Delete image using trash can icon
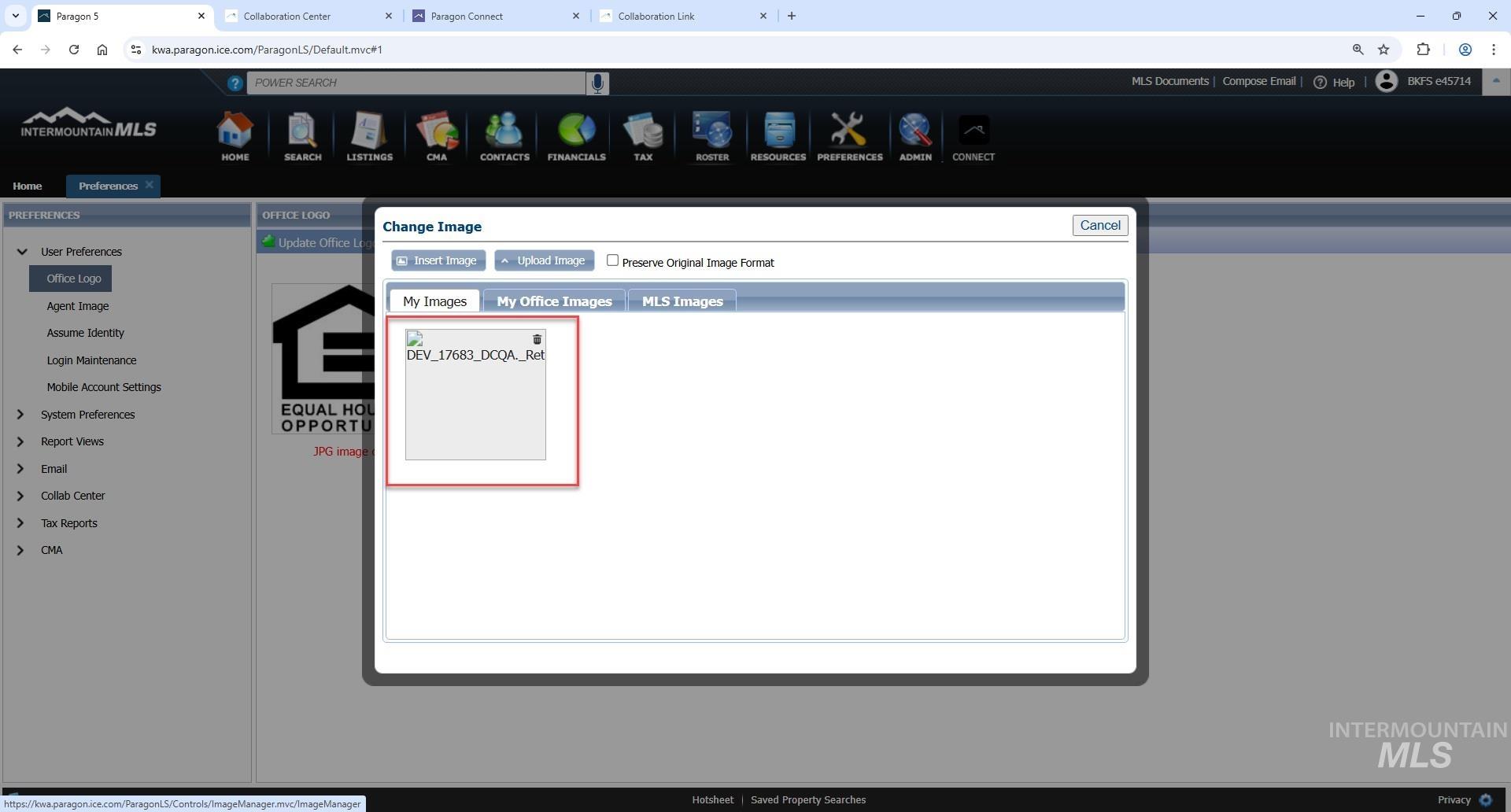 (x=537, y=339)
